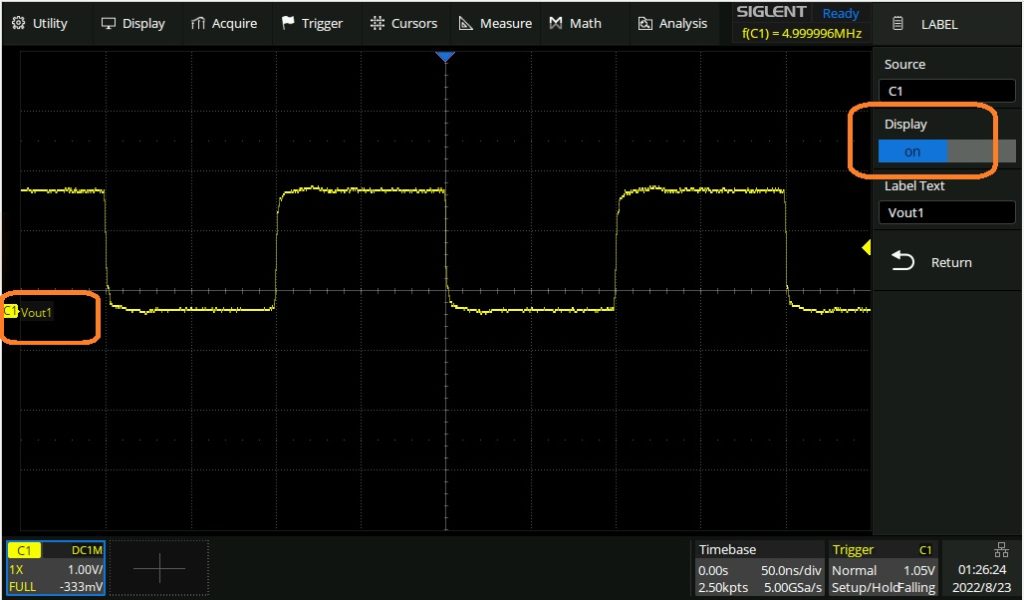Click the empty add-channel crosshair box
Viewport: 1024px width, 600px height.
click(x=159, y=568)
